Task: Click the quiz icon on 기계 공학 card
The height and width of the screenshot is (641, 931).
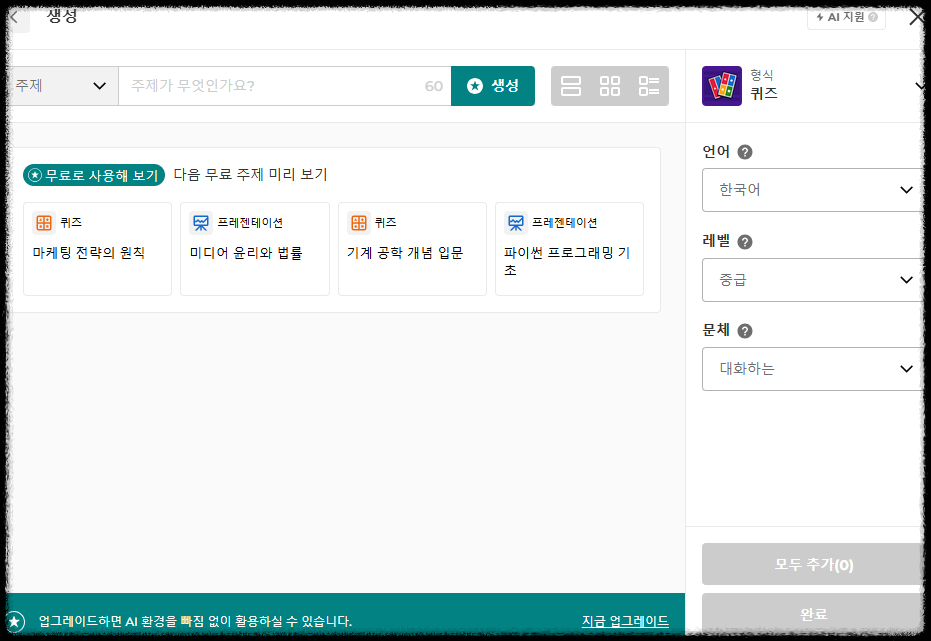Action: coord(357,224)
